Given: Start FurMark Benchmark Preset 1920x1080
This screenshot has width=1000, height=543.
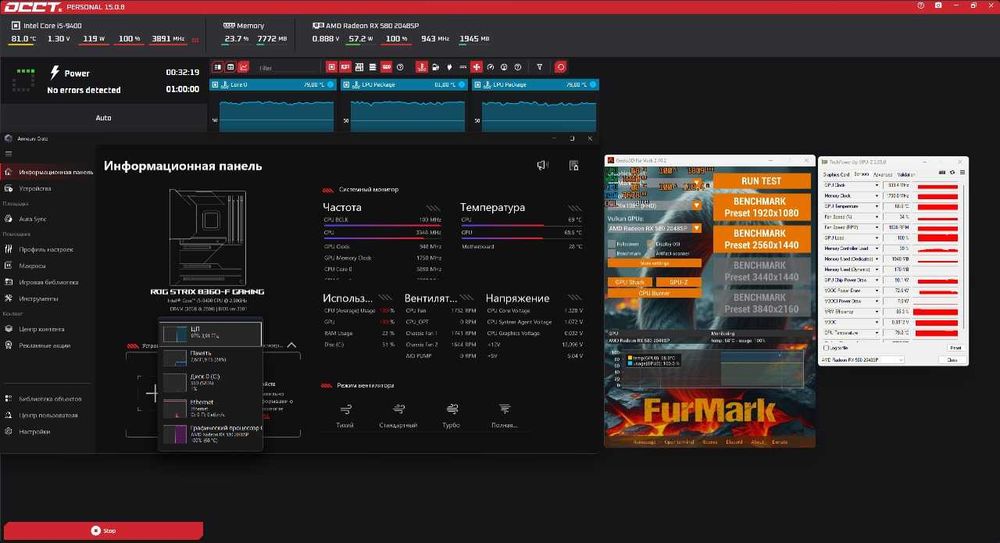Looking at the screenshot, I should [x=761, y=207].
